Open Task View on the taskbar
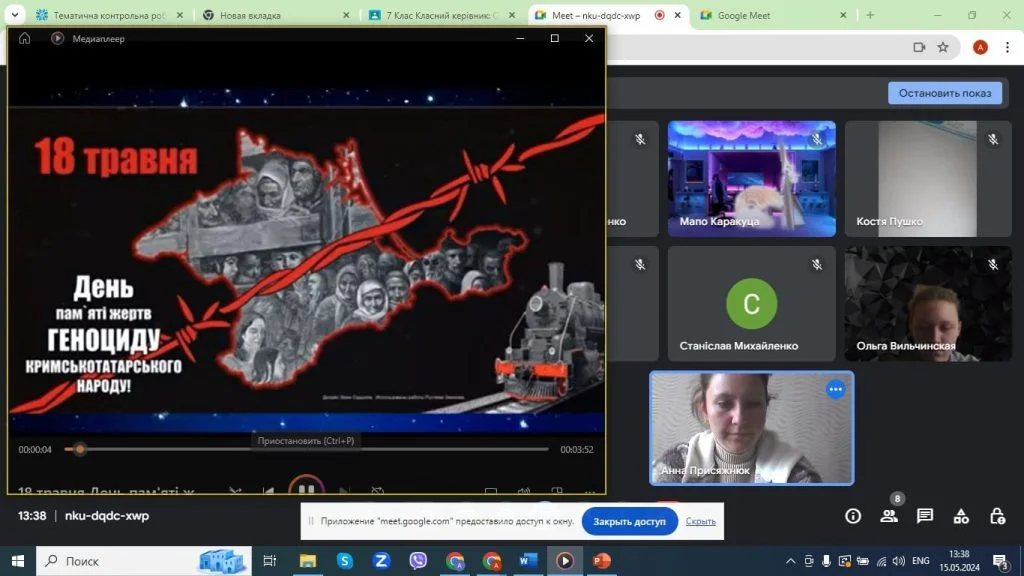The image size is (1024, 576). coord(269,561)
